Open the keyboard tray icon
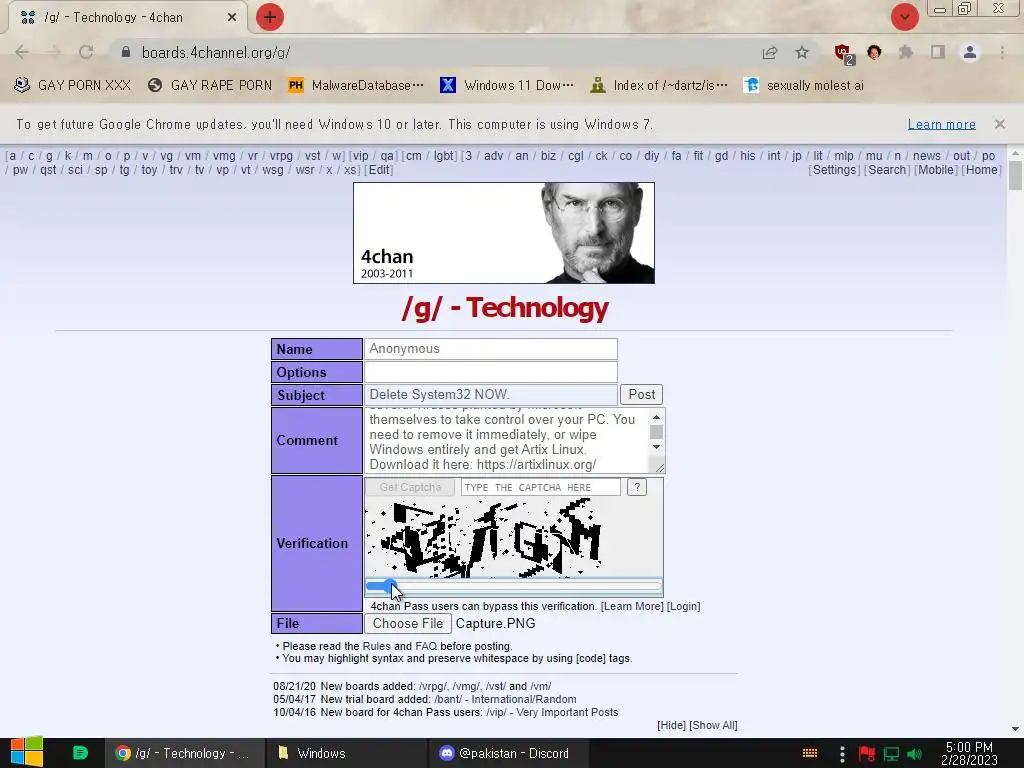 tap(810, 754)
